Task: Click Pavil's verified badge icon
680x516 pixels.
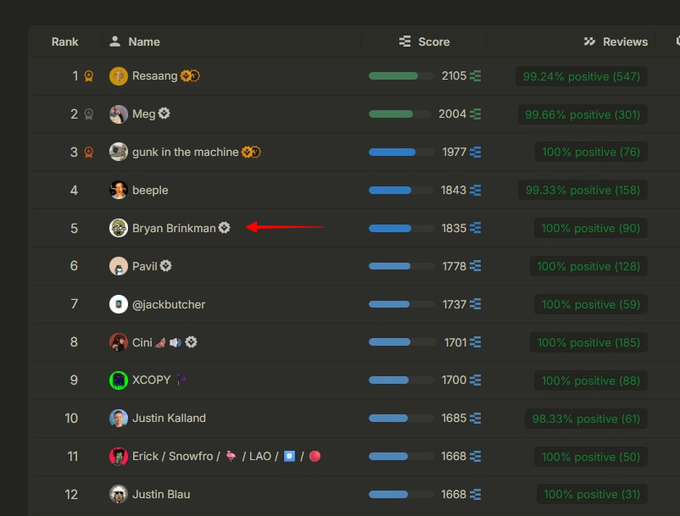Action: pos(166,266)
